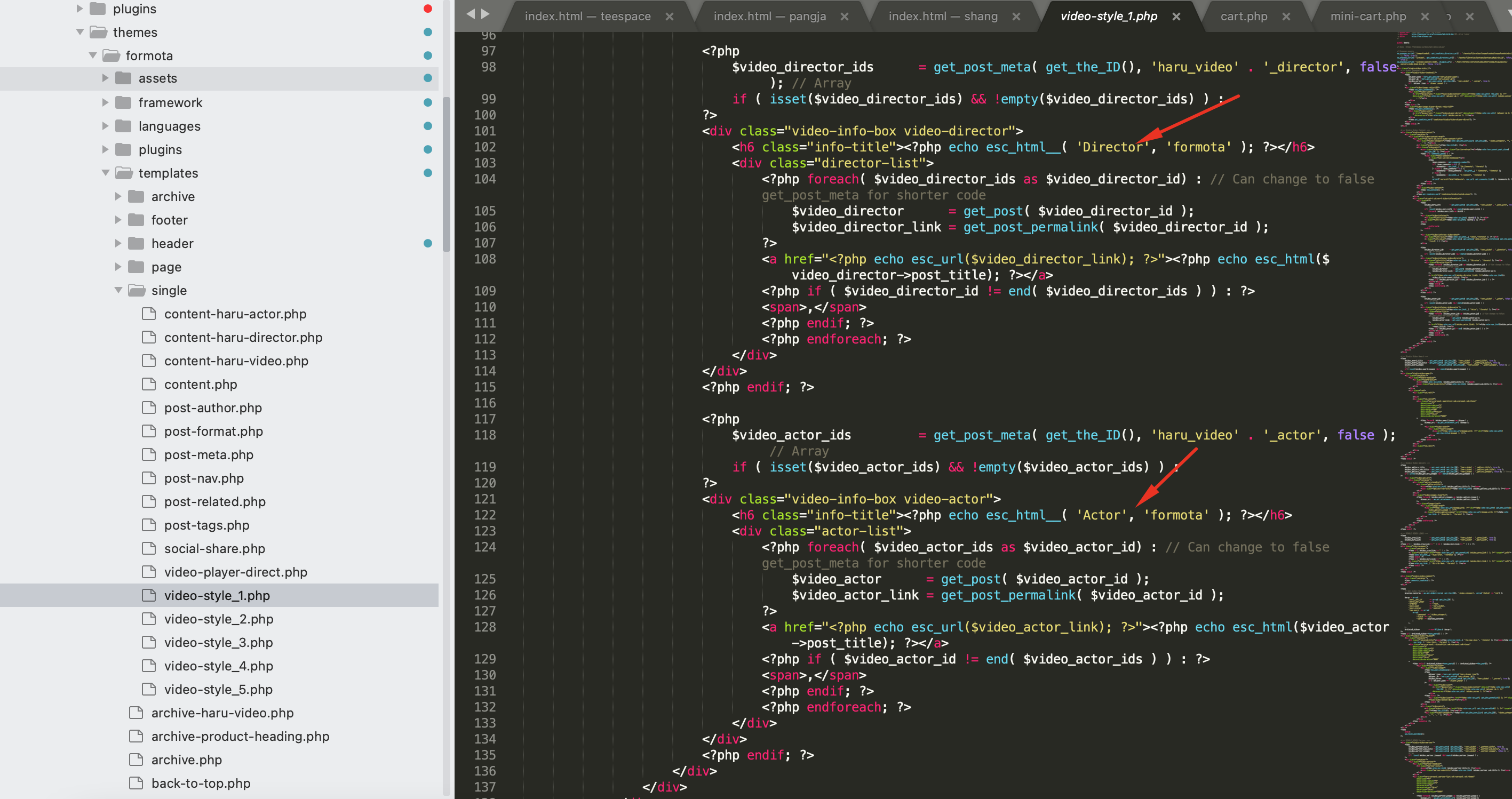Open back-to-top.php file

[x=200, y=783]
